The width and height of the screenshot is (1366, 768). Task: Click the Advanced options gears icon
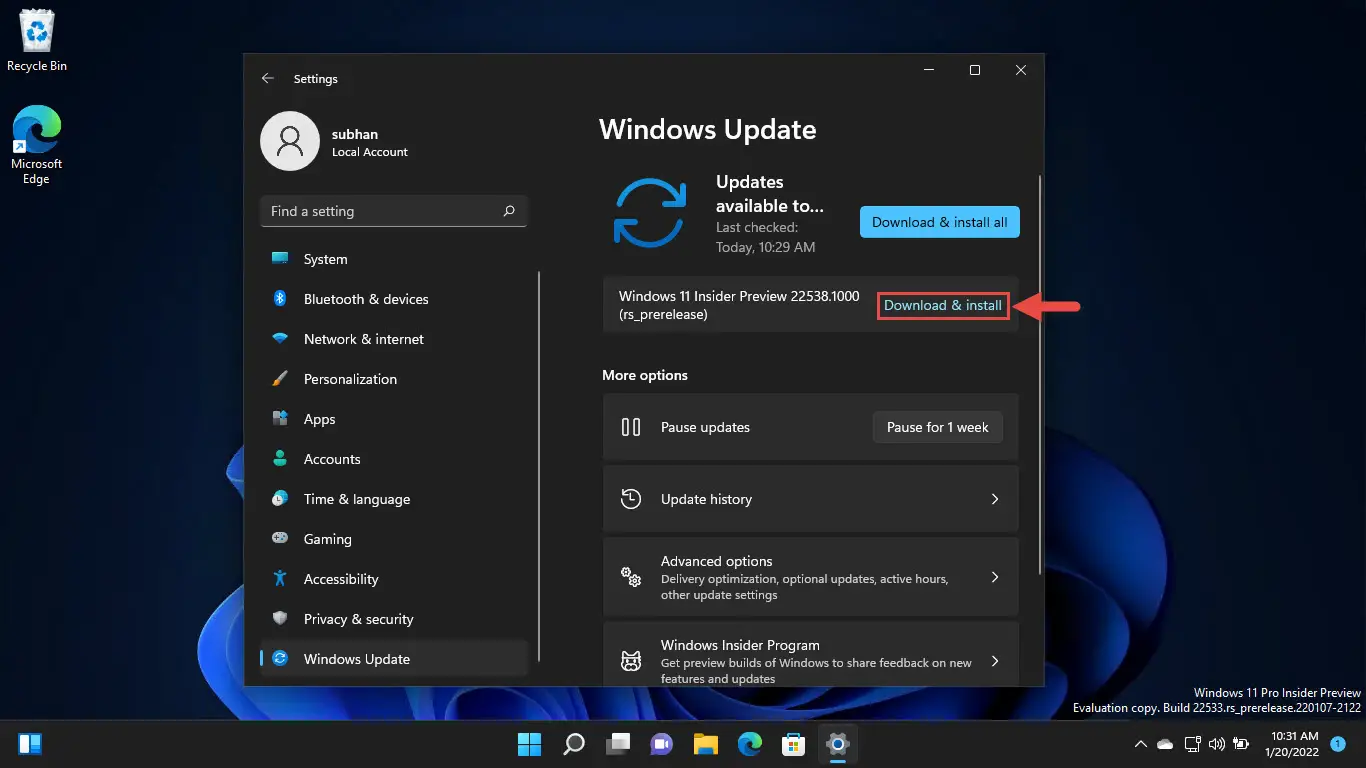click(631, 577)
